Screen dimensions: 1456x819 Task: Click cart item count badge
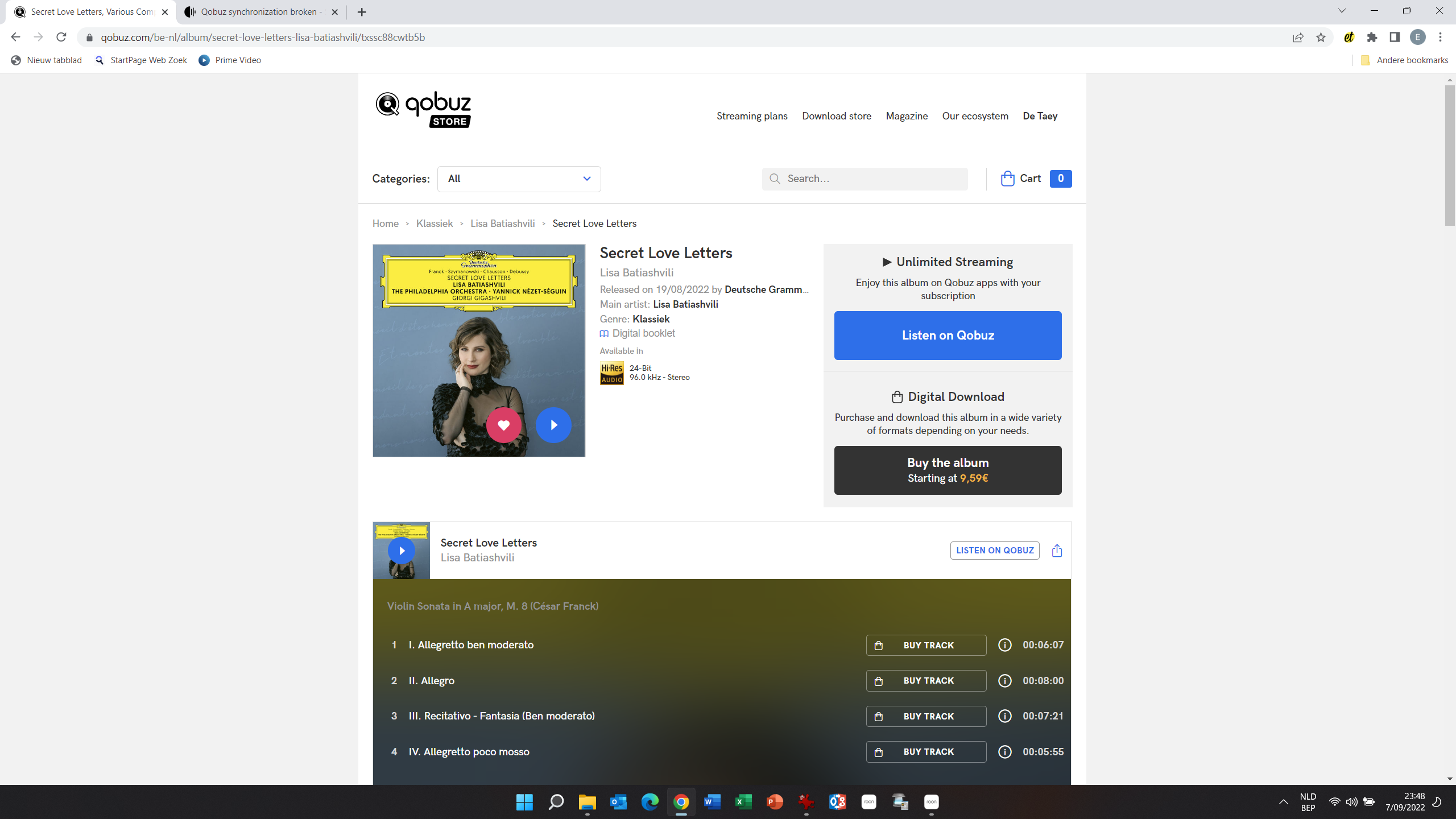pyautogui.click(x=1061, y=179)
